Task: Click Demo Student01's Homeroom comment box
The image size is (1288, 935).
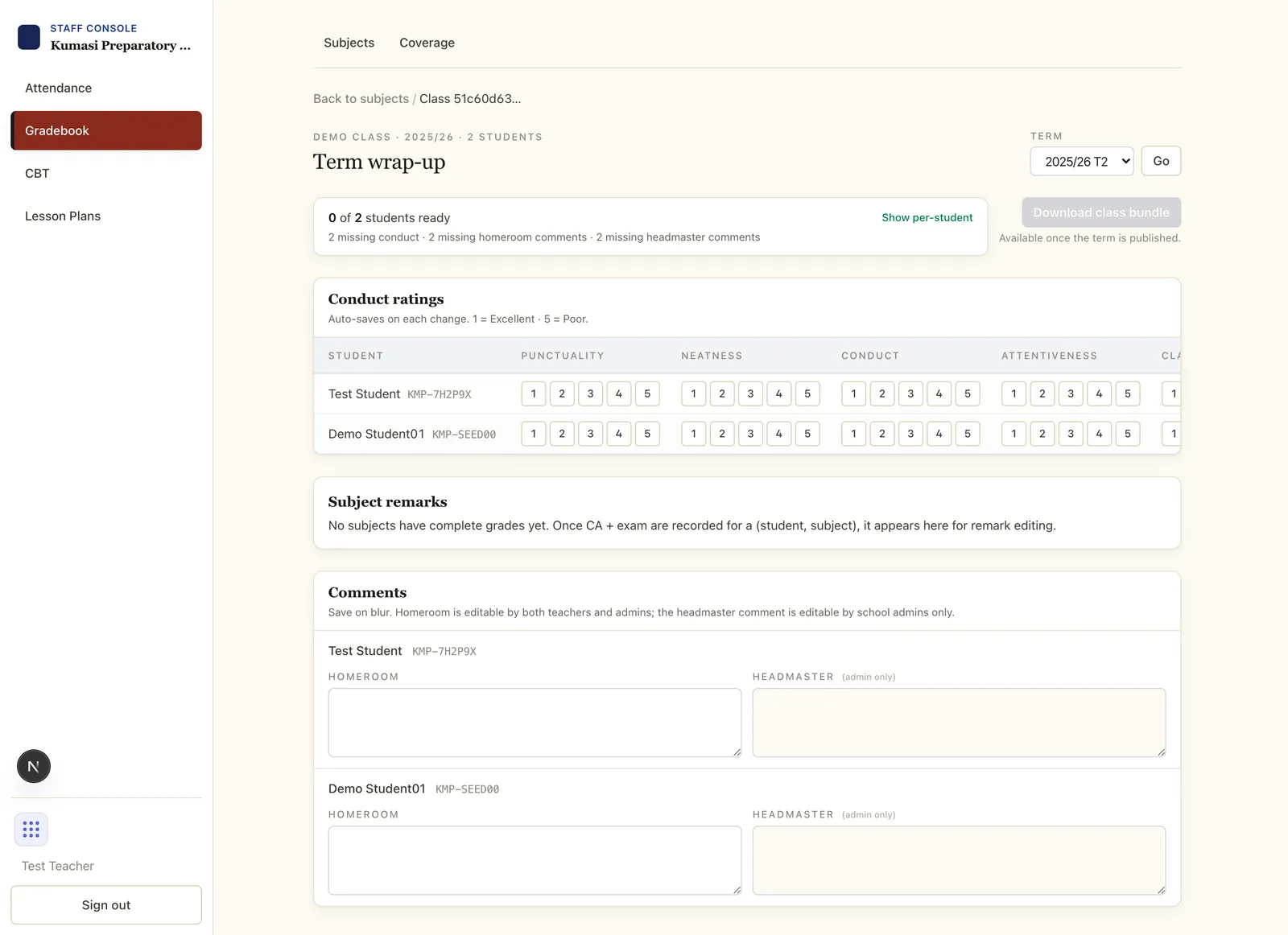Action: [x=535, y=860]
